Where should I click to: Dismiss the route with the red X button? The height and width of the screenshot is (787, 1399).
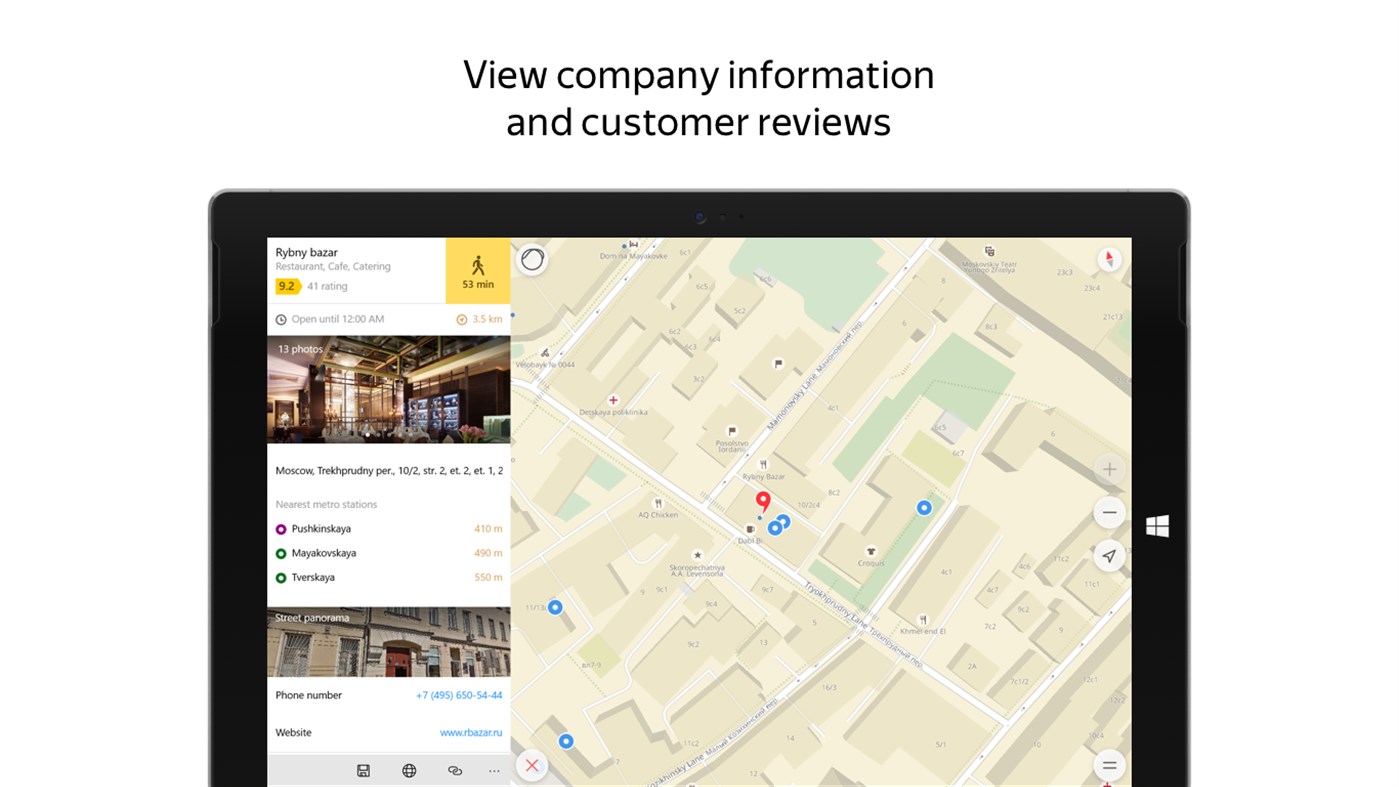coord(531,764)
